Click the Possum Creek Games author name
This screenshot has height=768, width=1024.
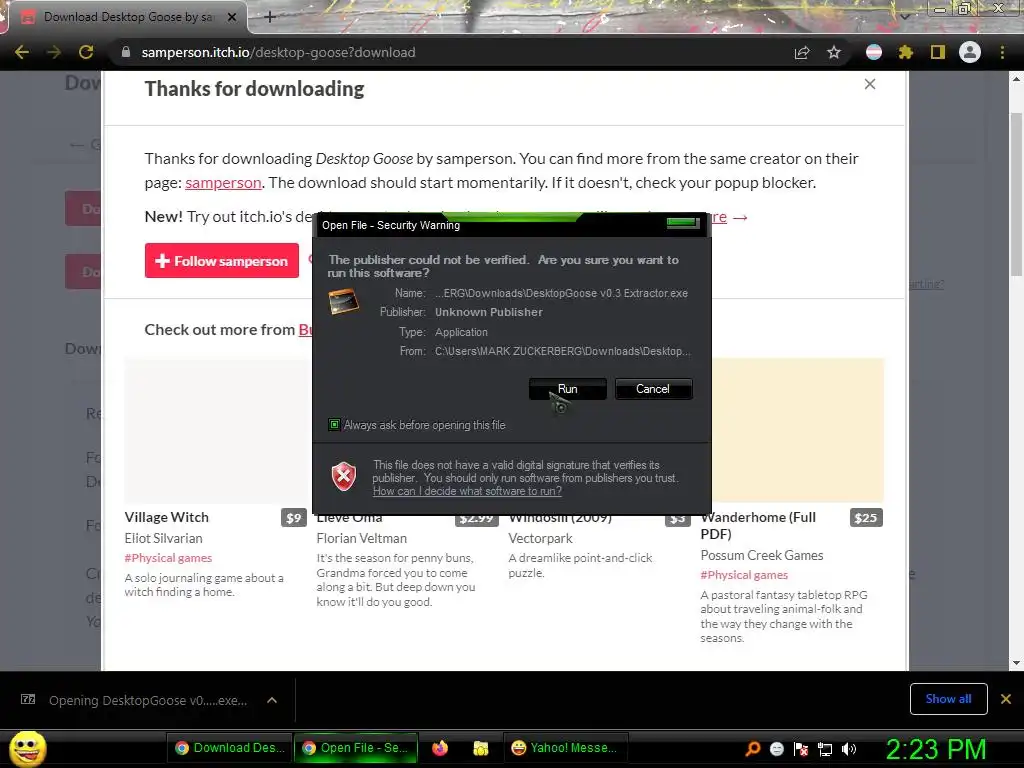click(x=762, y=555)
